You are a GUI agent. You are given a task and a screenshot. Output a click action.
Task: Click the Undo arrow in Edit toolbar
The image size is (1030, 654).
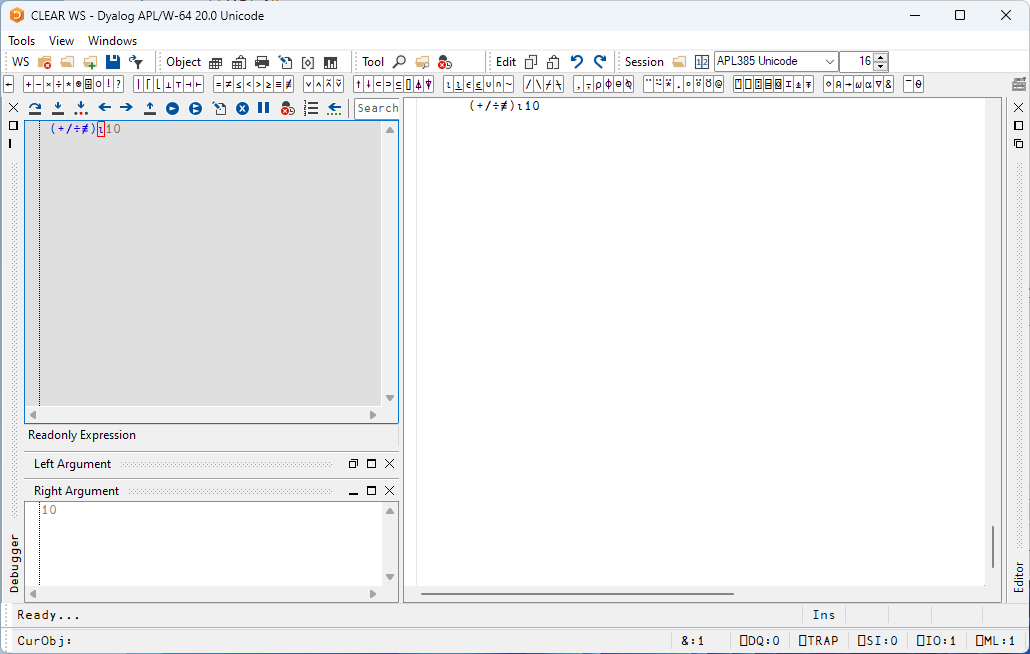click(577, 62)
